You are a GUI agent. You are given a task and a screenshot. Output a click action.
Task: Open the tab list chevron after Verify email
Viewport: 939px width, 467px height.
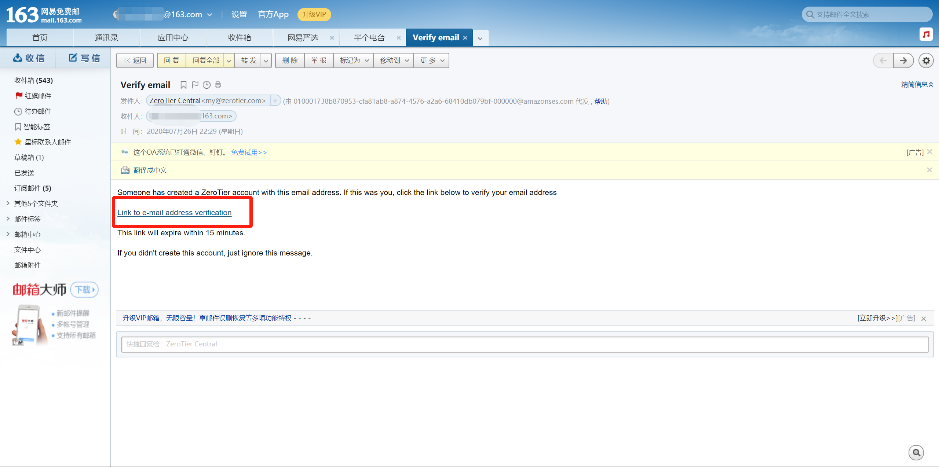[480, 38]
